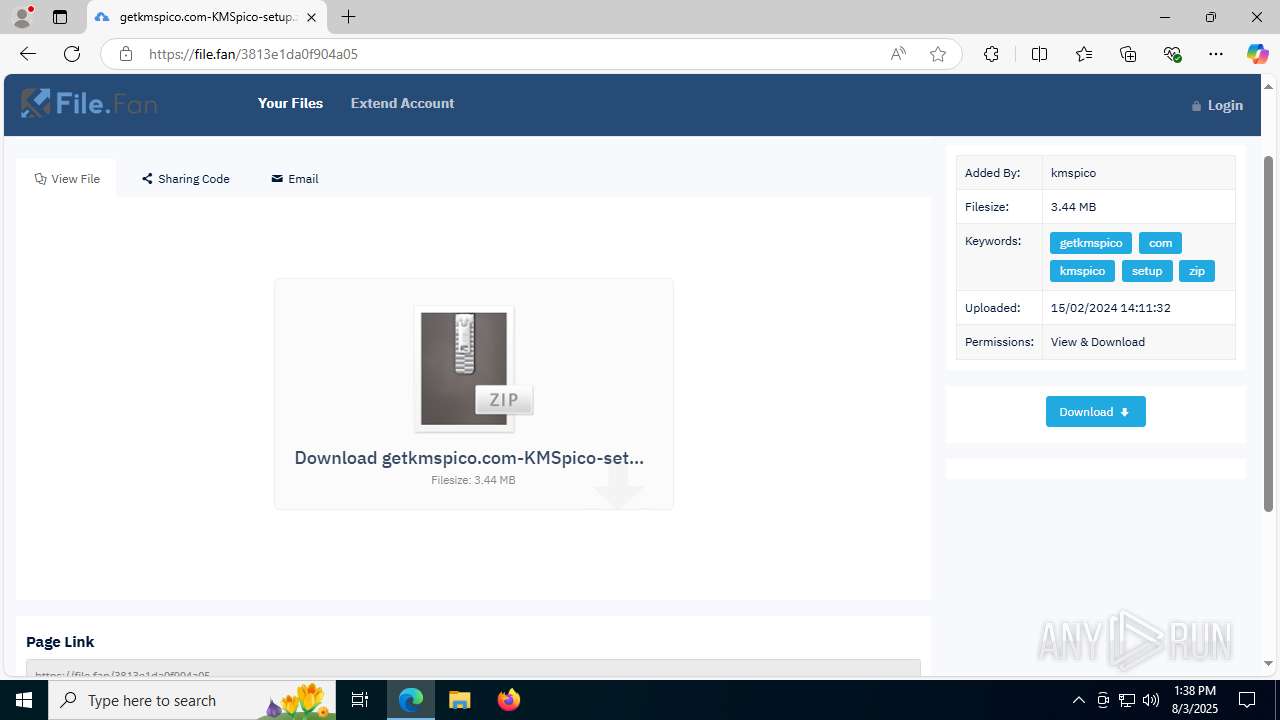This screenshot has height=720, width=1280.
Task: Open Firefox from the taskbar
Action: tap(508, 700)
